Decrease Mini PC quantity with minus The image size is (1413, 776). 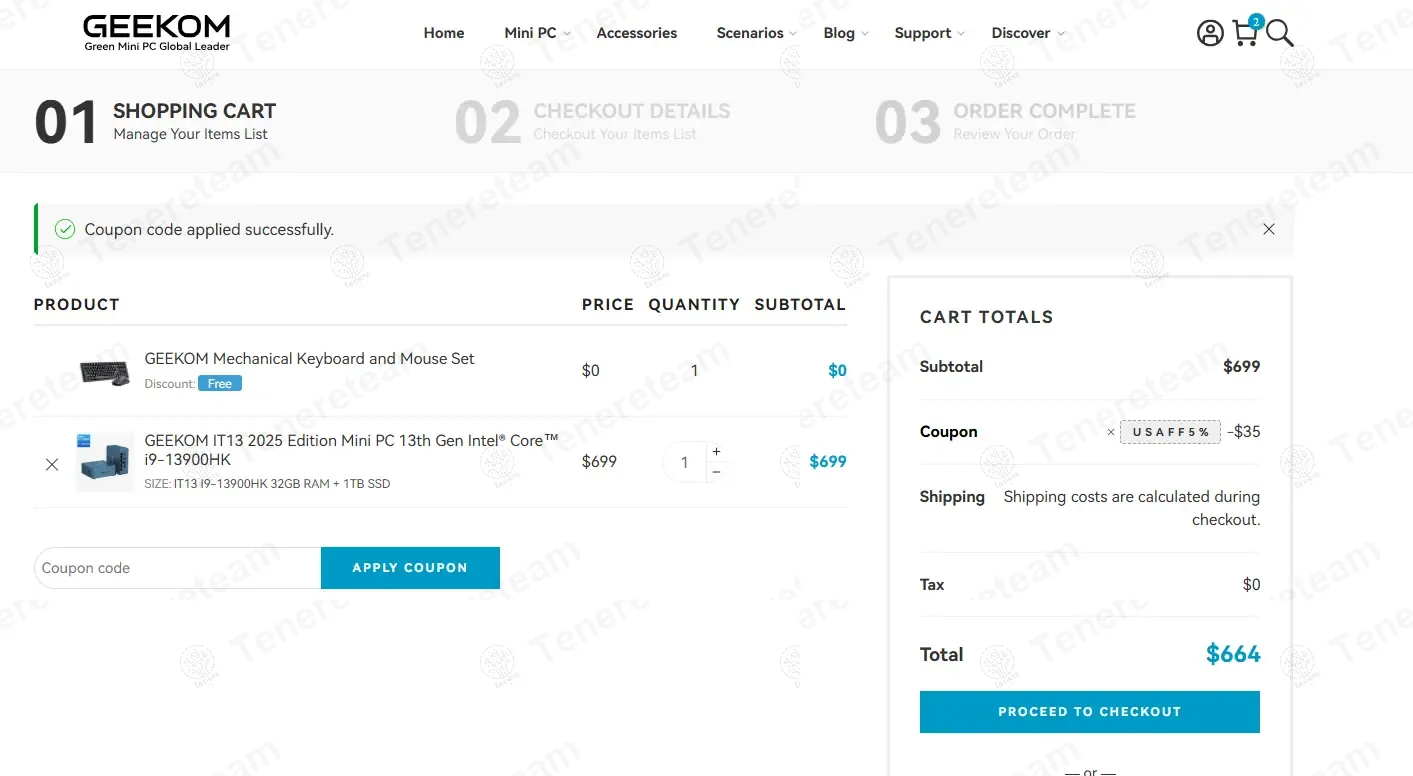point(716,472)
